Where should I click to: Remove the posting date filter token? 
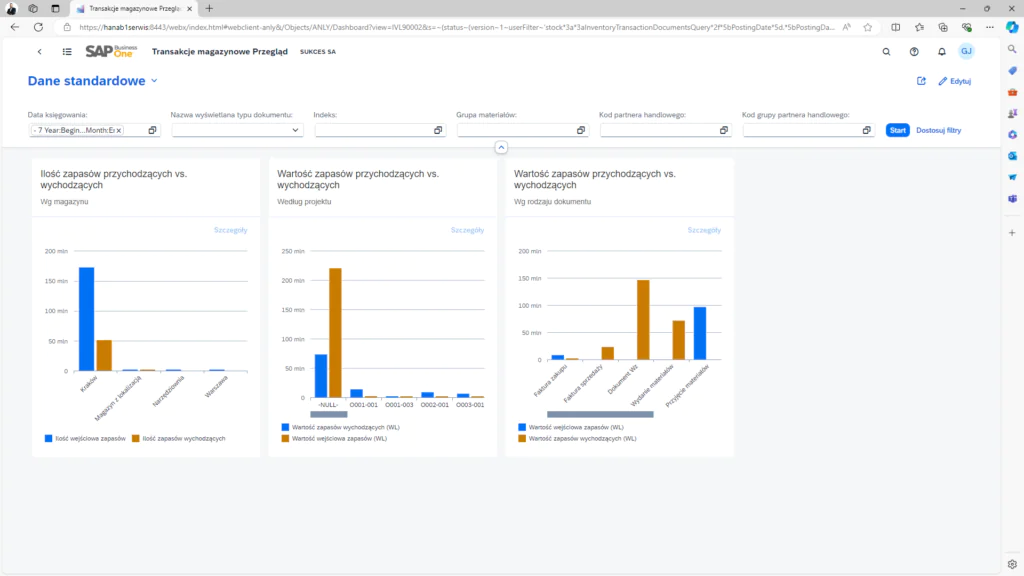pyautogui.click(x=119, y=130)
